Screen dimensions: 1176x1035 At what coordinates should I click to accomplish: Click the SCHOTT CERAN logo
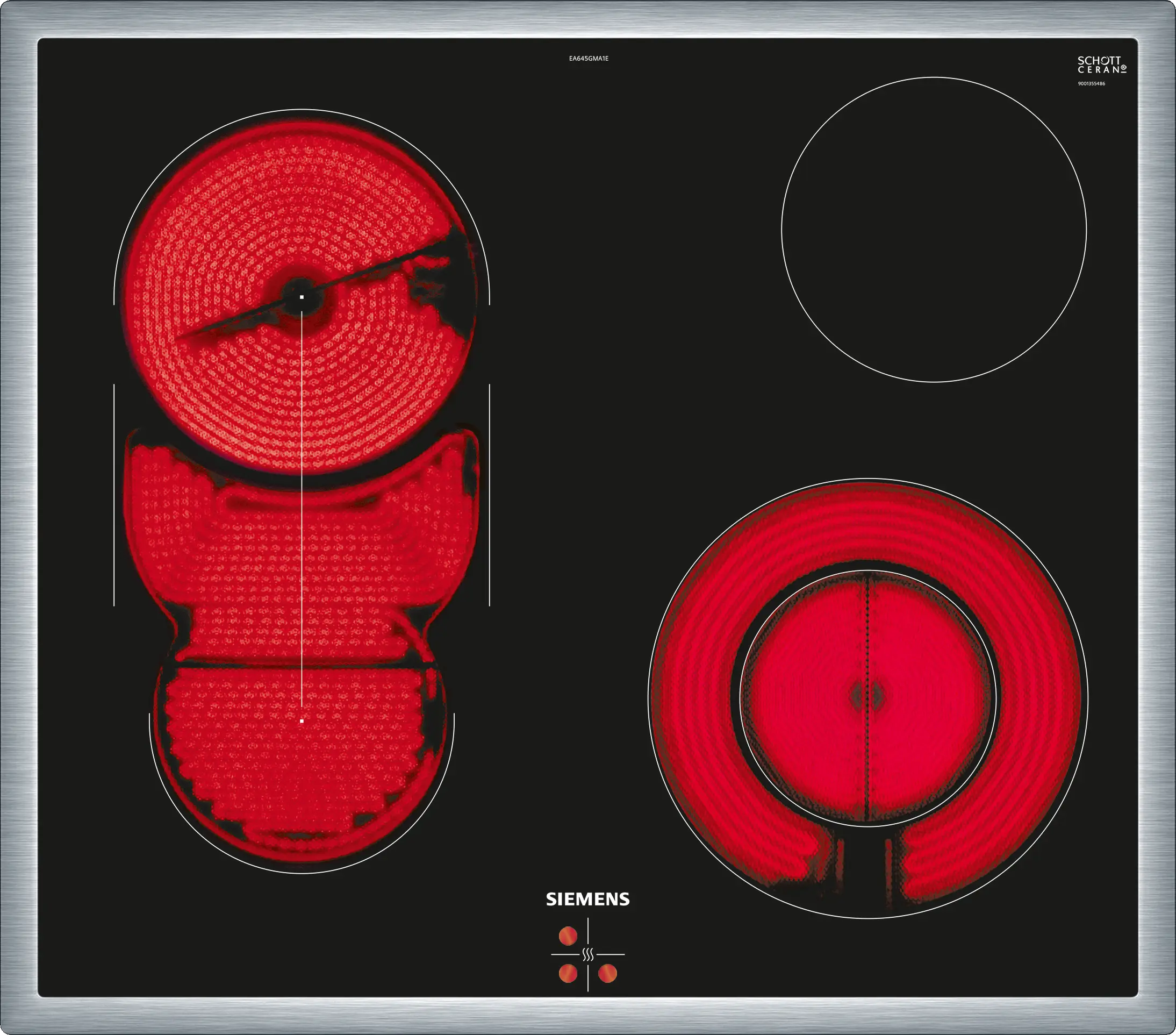(1101, 65)
